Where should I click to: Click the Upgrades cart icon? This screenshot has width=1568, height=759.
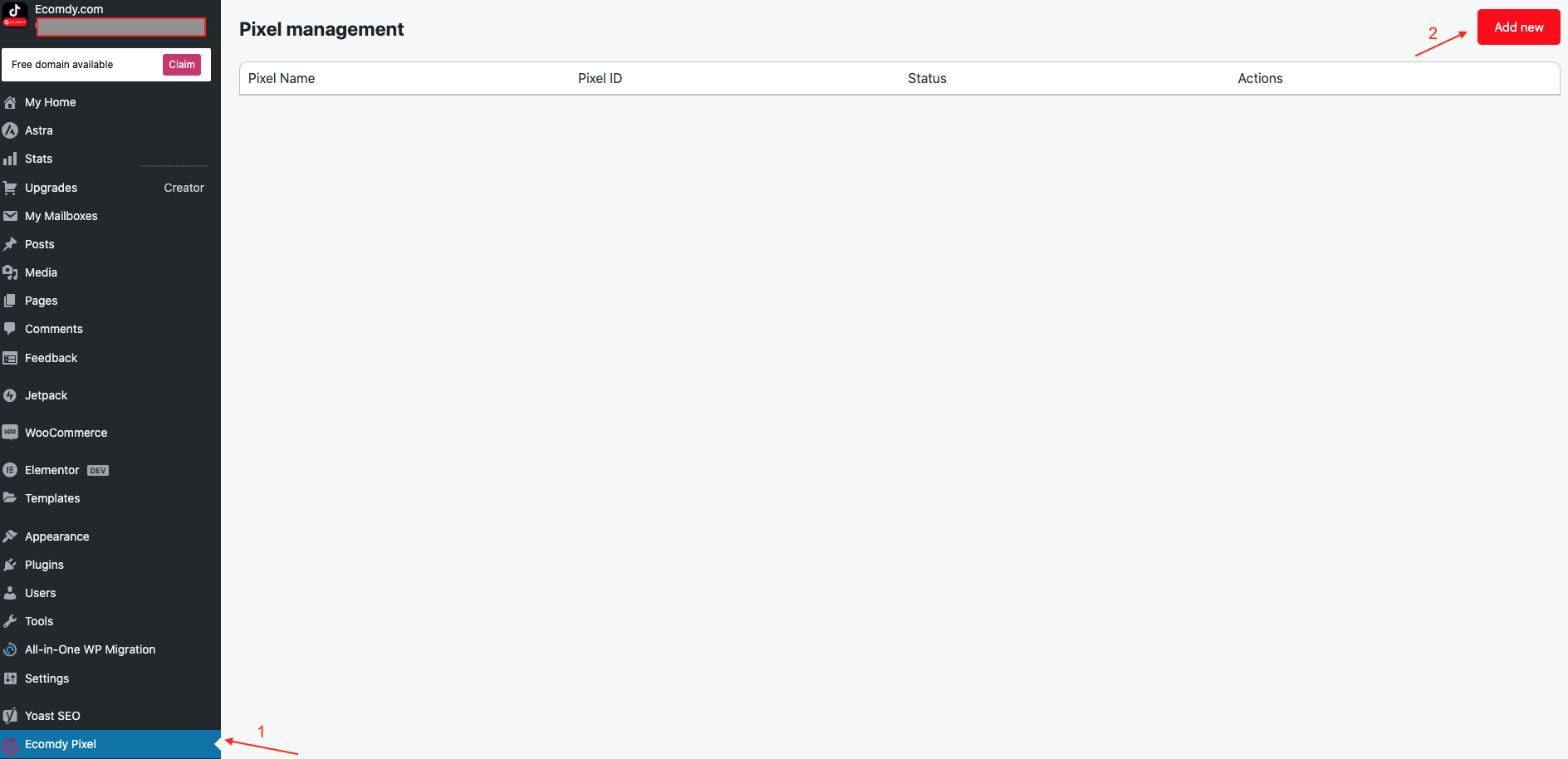coord(10,188)
